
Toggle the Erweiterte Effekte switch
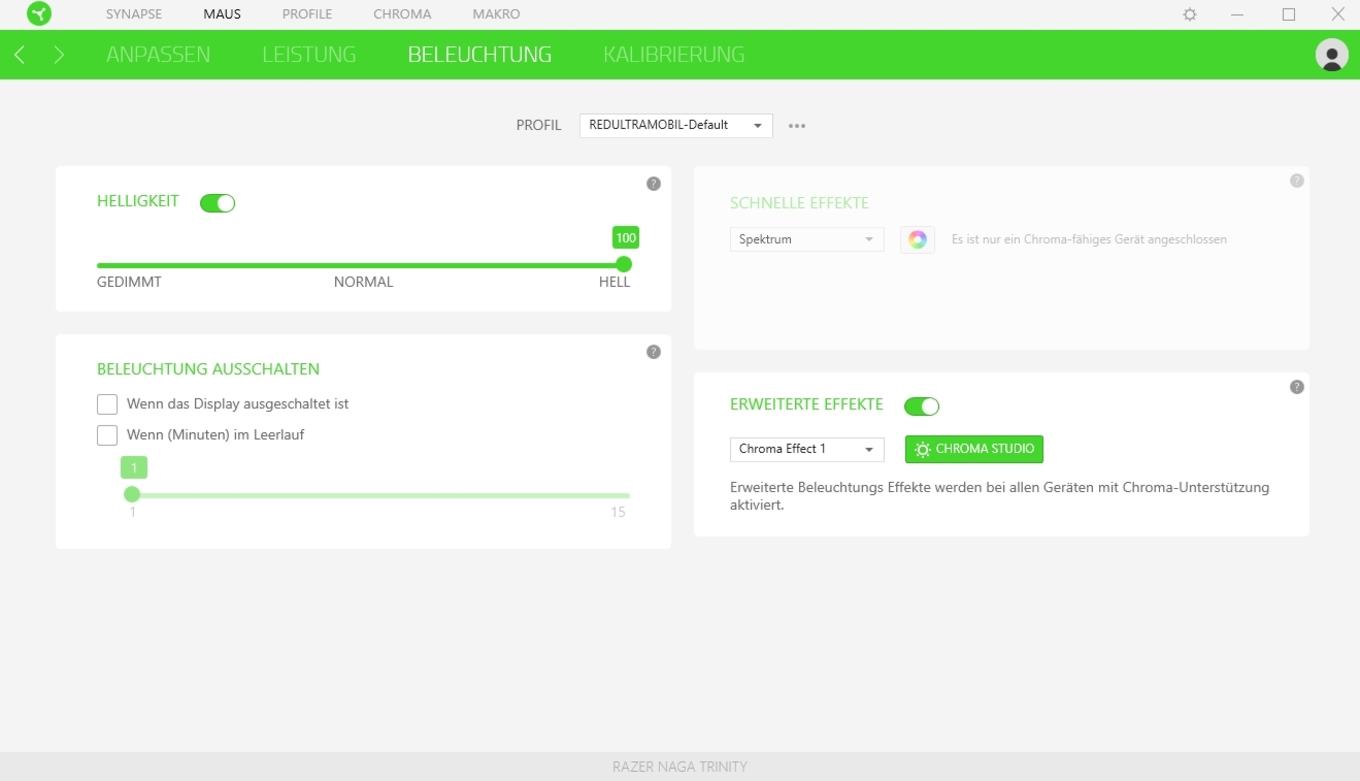tap(921, 406)
